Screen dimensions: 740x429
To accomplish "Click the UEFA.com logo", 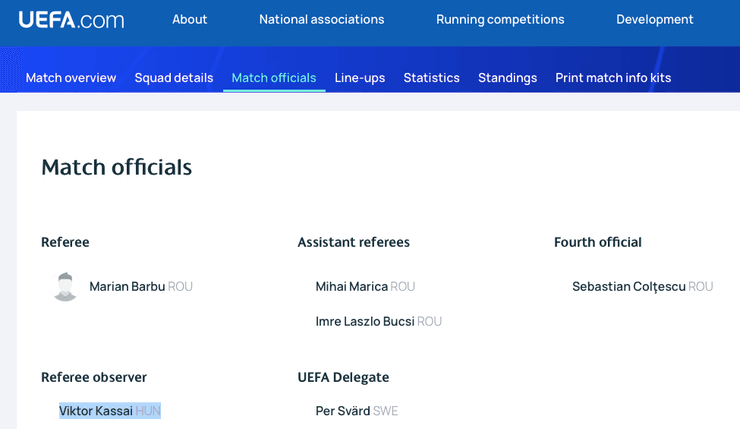I will pyautogui.click(x=71, y=19).
